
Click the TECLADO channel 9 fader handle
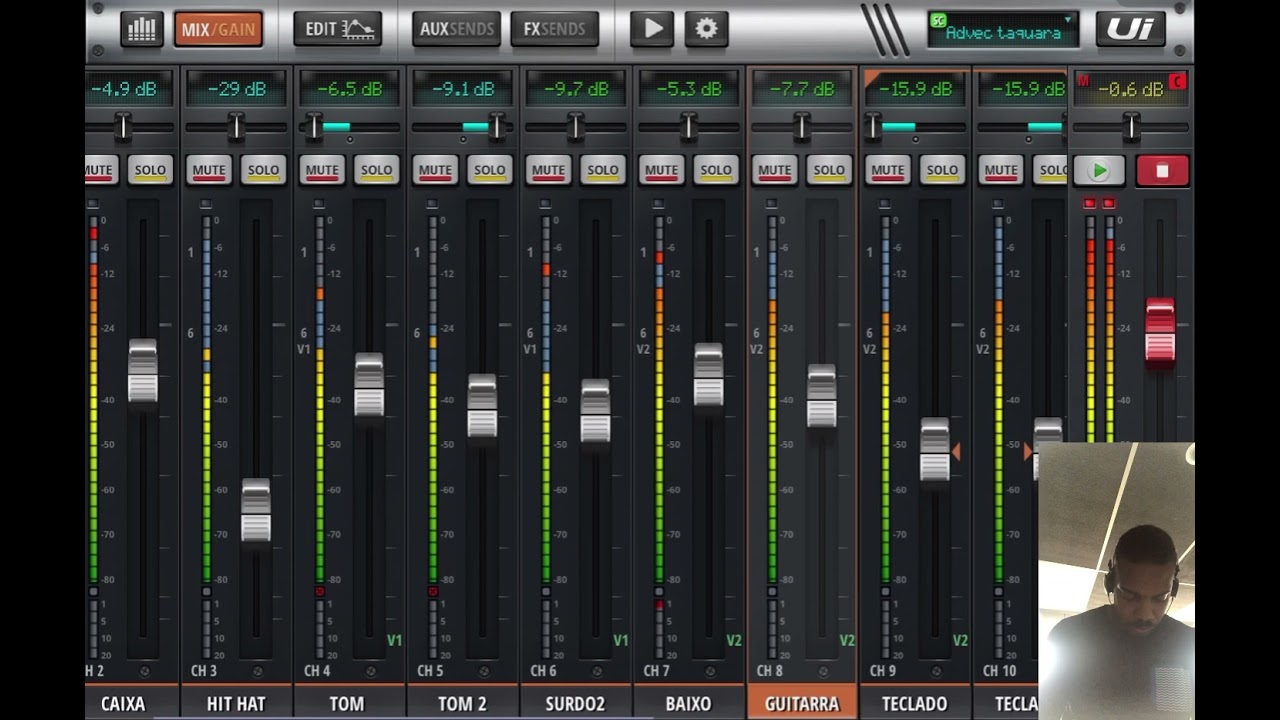click(x=934, y=450)
